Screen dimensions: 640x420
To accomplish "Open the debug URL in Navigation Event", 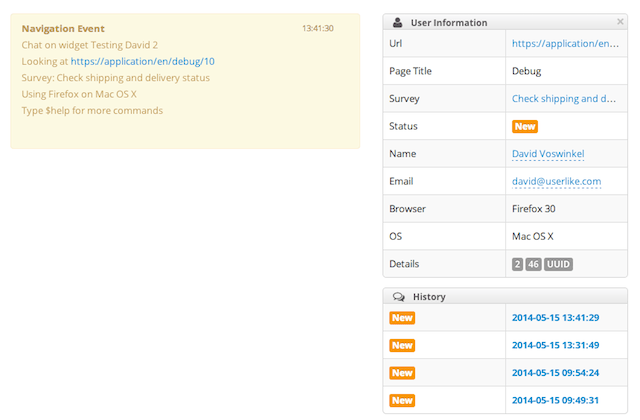I will tap(142, 61).
